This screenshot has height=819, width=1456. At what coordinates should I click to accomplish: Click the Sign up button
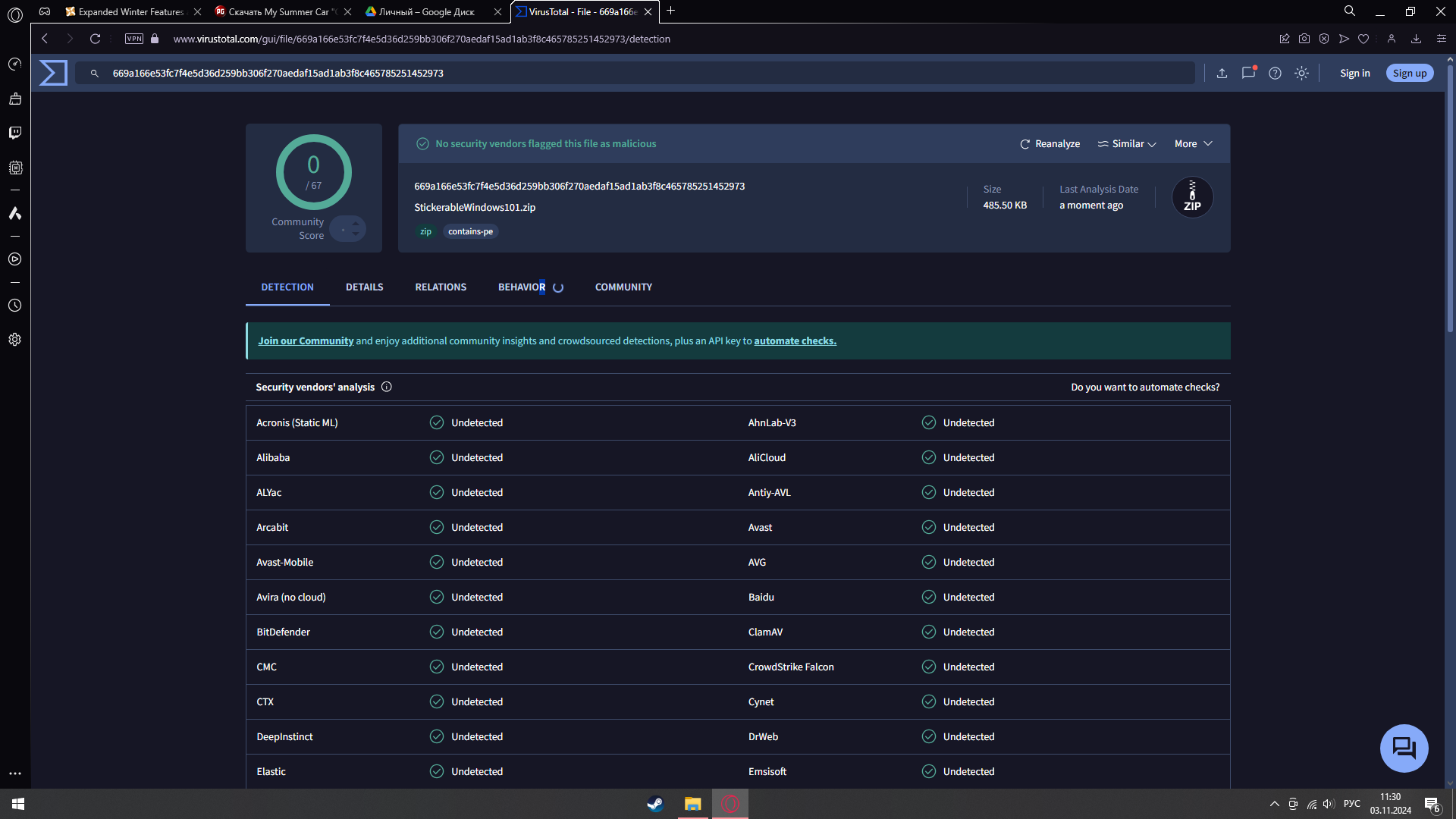[x=1410, y=74]
